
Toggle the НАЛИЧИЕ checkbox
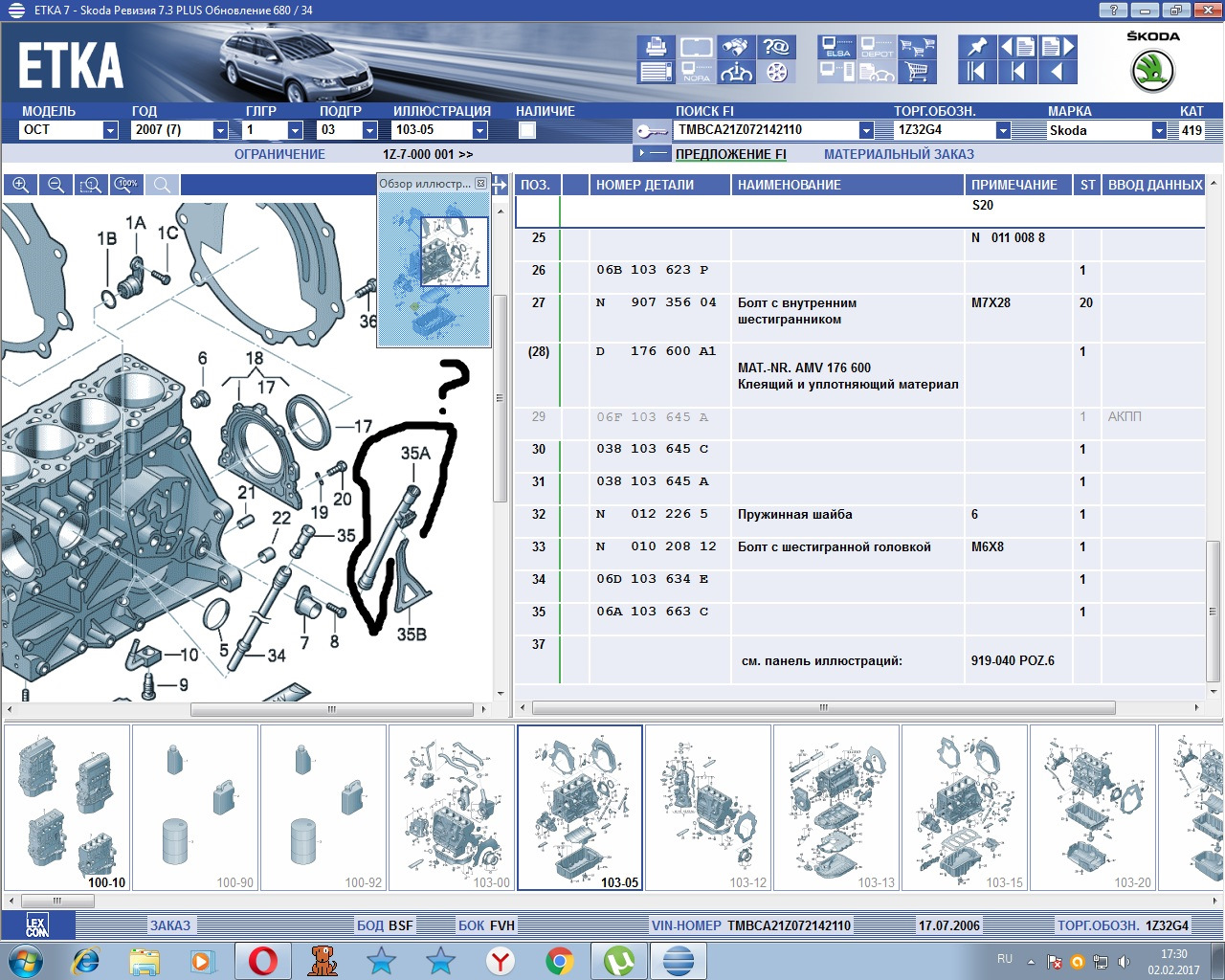[x=527, y=130]
